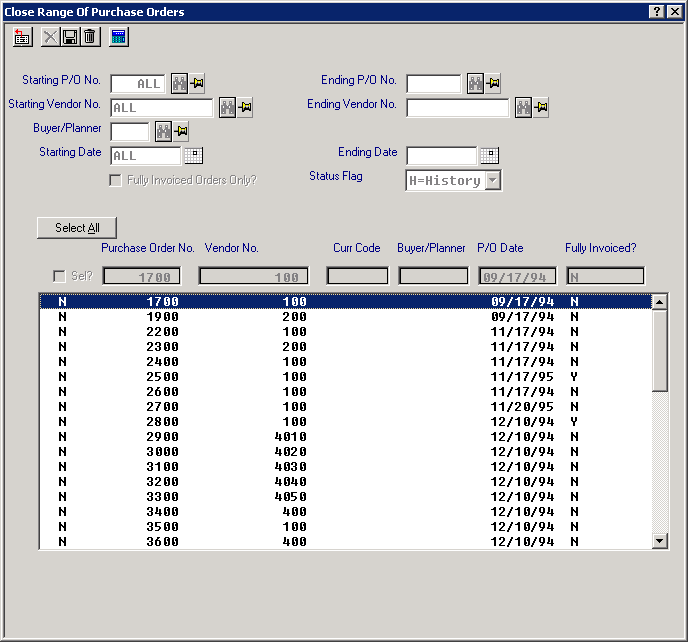Click binoculars lookup for Ending P/O No.
Image resolution: width=688 pixels, height=642 pixels.
point(475,83)
